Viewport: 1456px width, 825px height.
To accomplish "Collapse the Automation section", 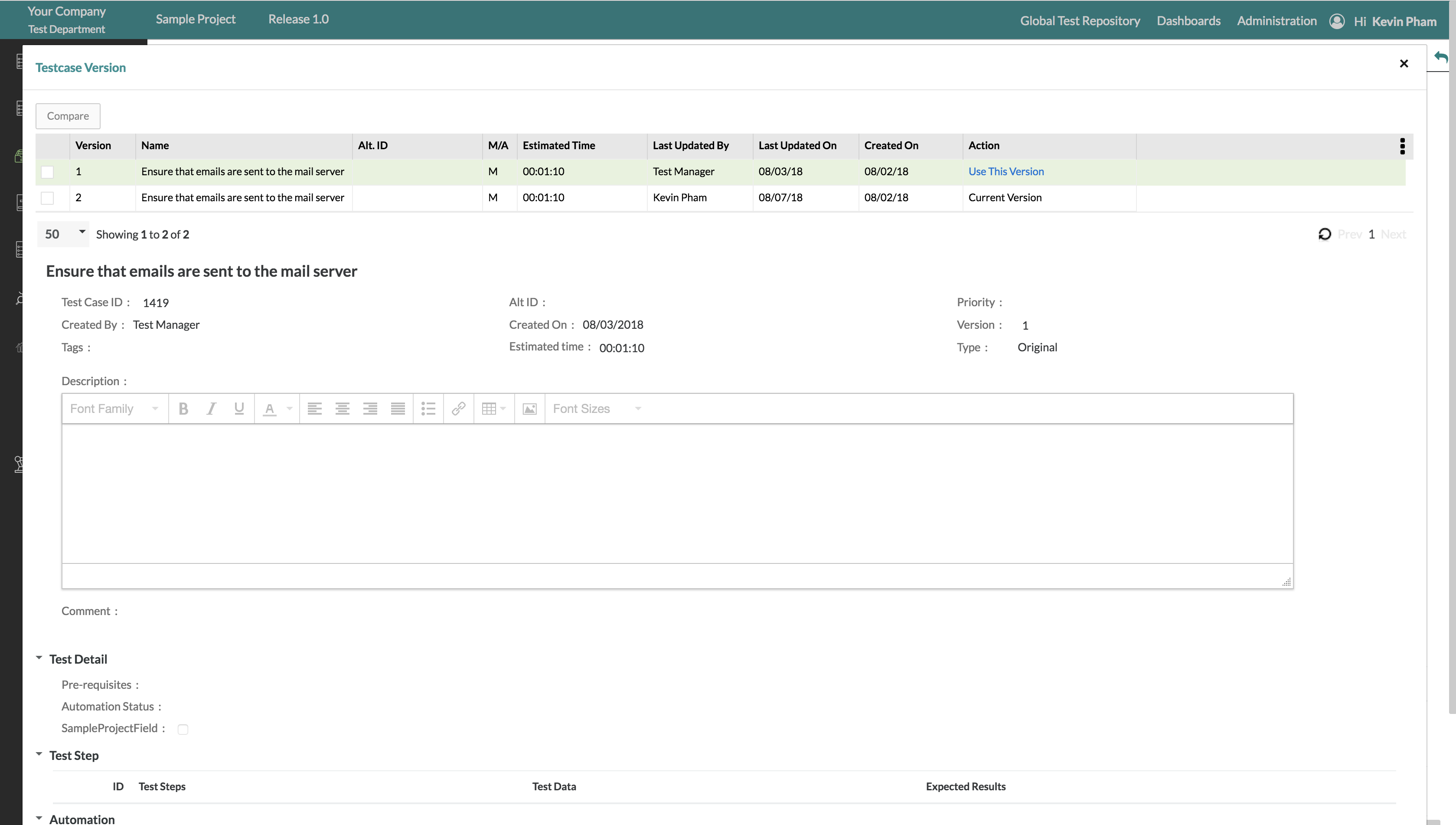I will click(x=39, y=818).
